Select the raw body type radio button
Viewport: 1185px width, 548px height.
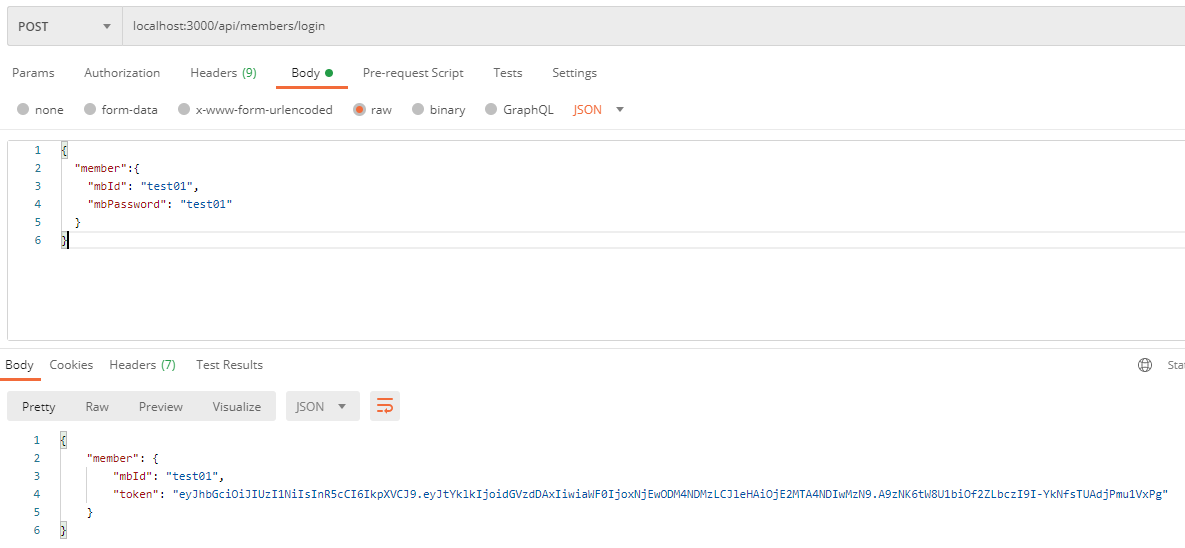tap(359, 110)
